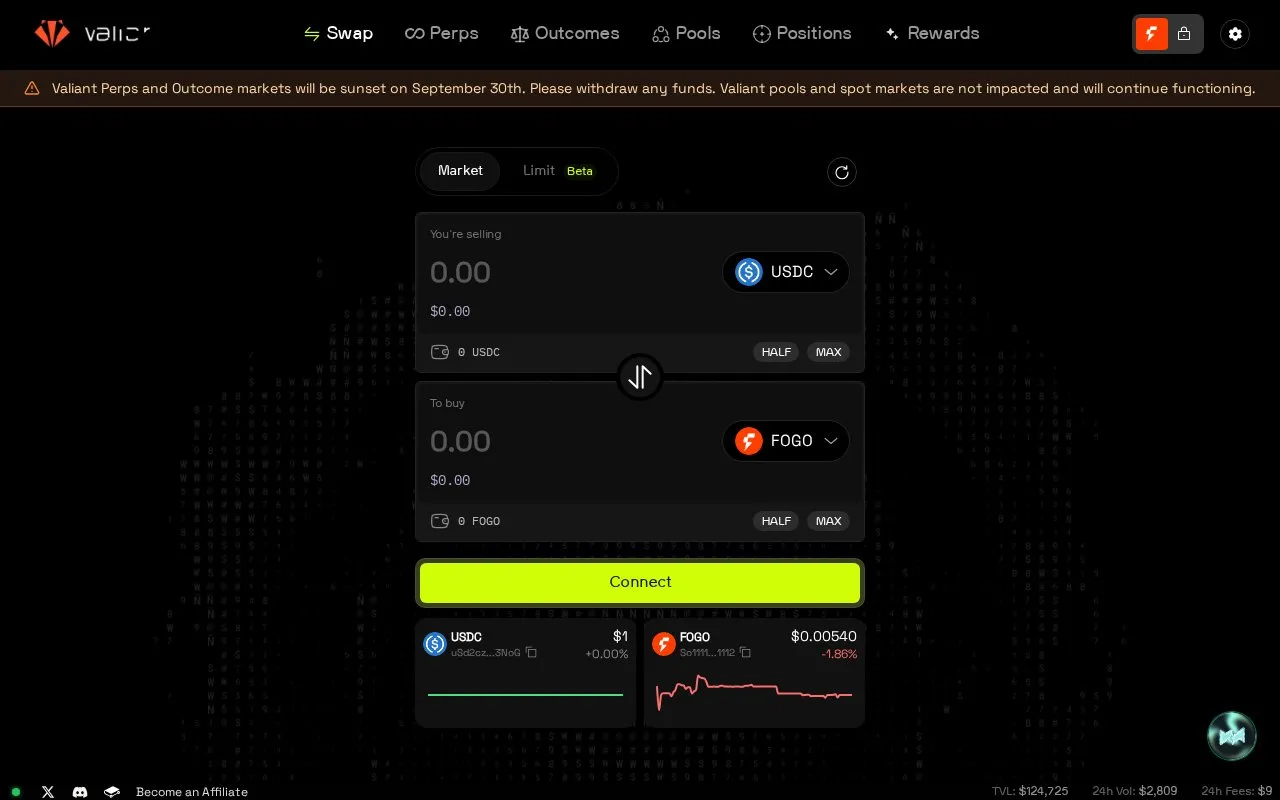The image size is (1280, 800).
Task: Open the docs book icon in footer
Action: coord(112,792)
